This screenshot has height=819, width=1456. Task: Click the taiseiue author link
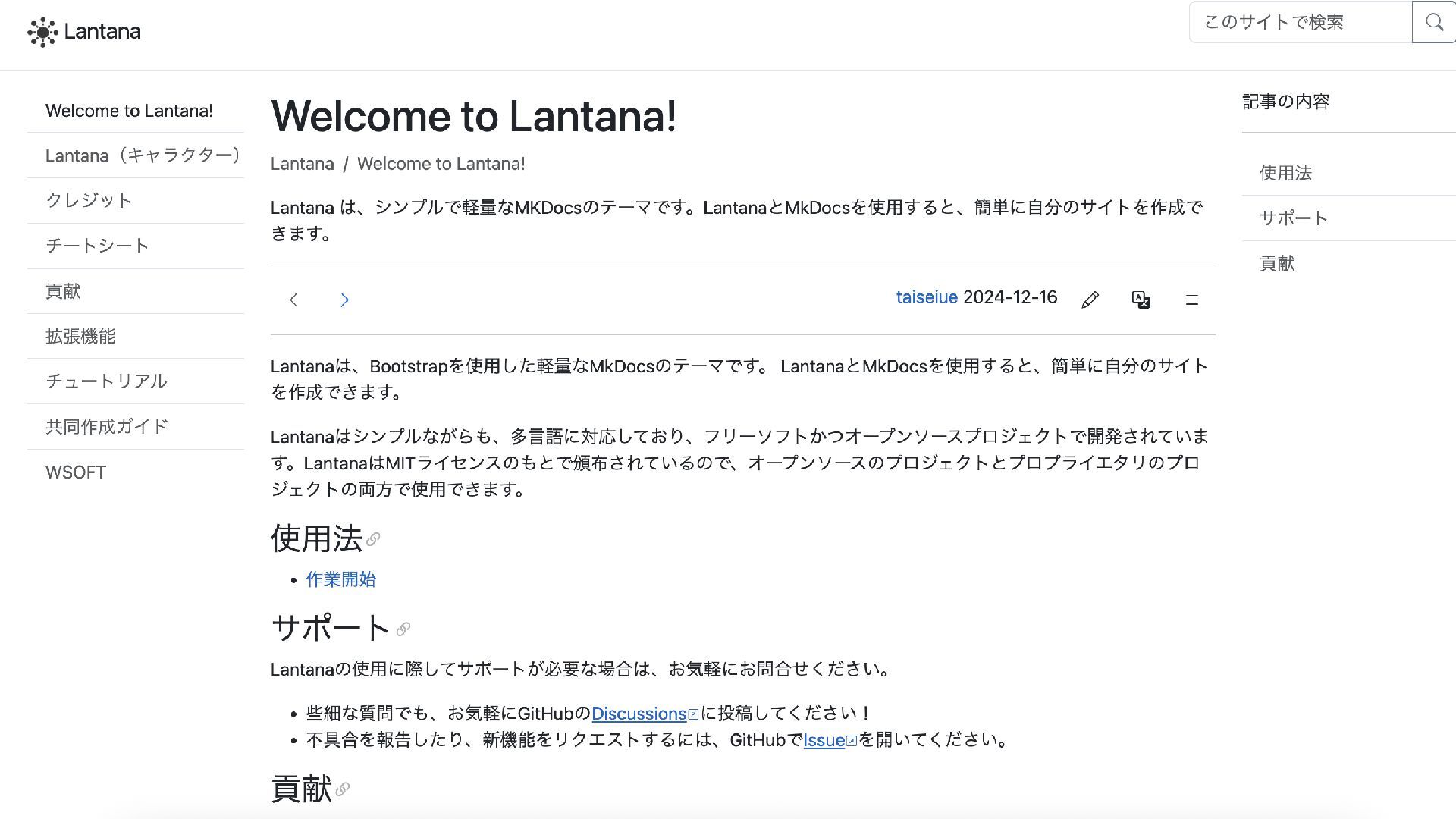tap(926, 297)
